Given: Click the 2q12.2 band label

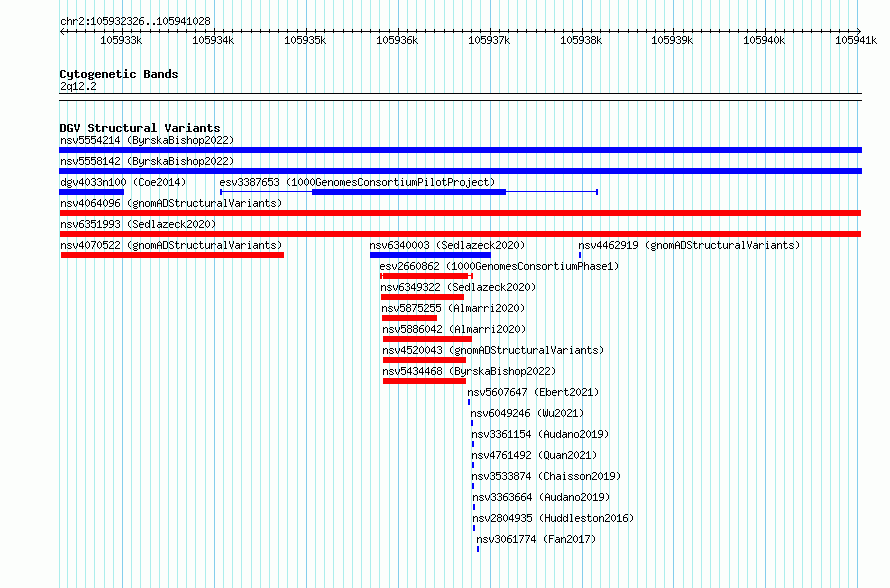Looking at the screenshot, I should [x=78, y=86].
